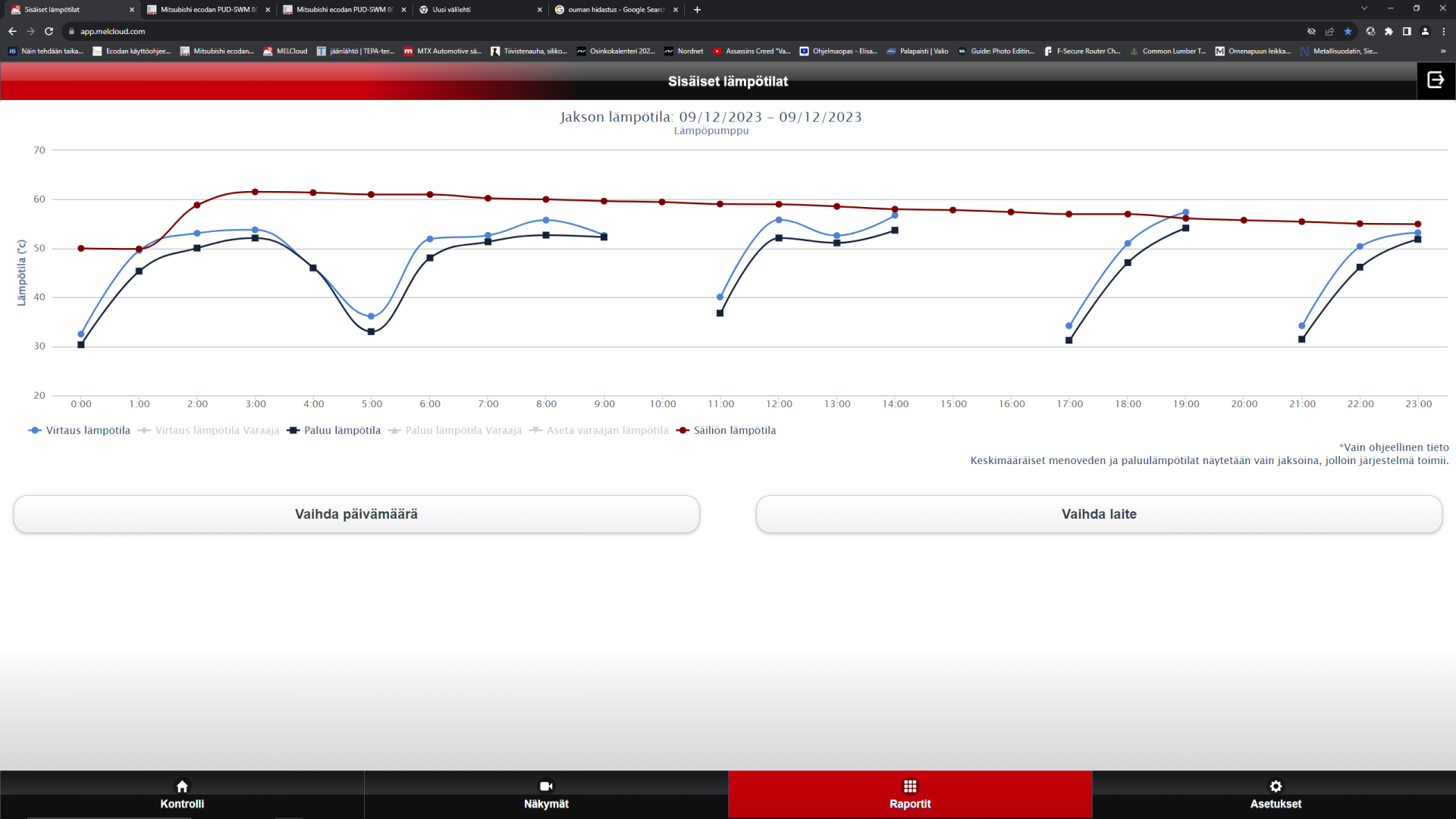The width and height of the screenshot is (1456, 819).
Task: Open the new tab plus button
Action: 697,10
